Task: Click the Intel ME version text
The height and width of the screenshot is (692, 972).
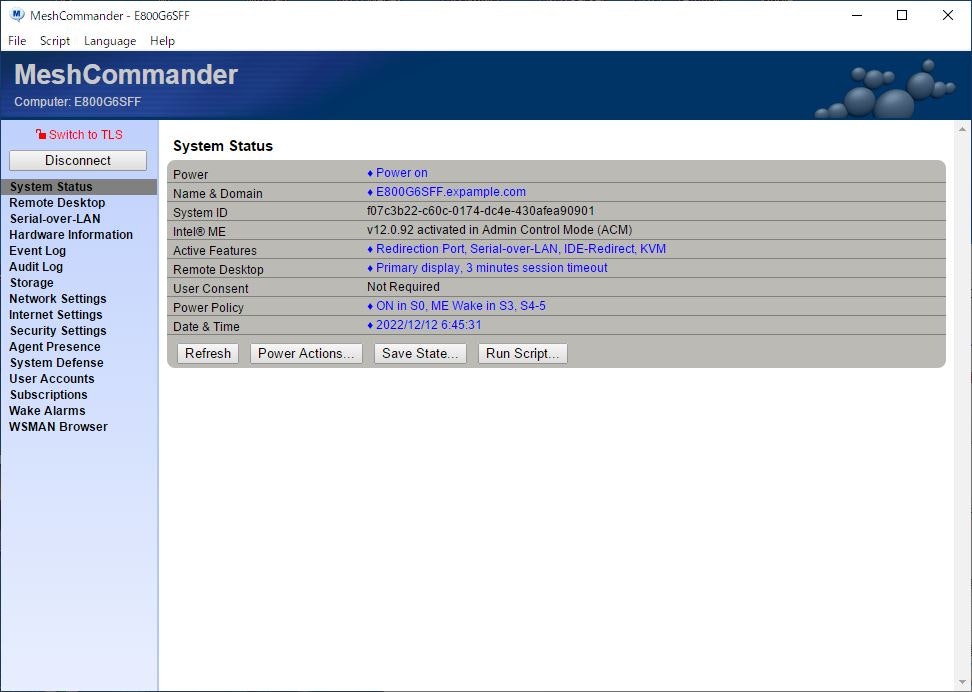Action: [500, 230]
